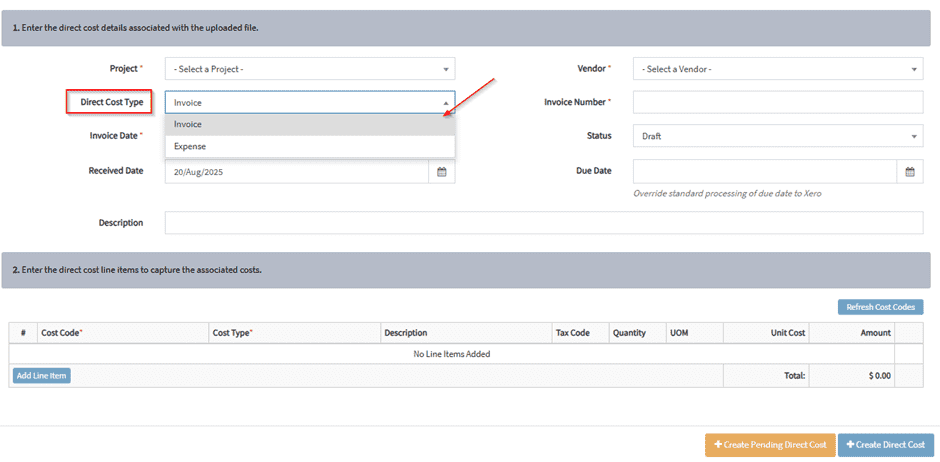The height and width of the screenshot is (462, 940).
Task: Click the Create Direct Cost button
Action: [885, 445]
